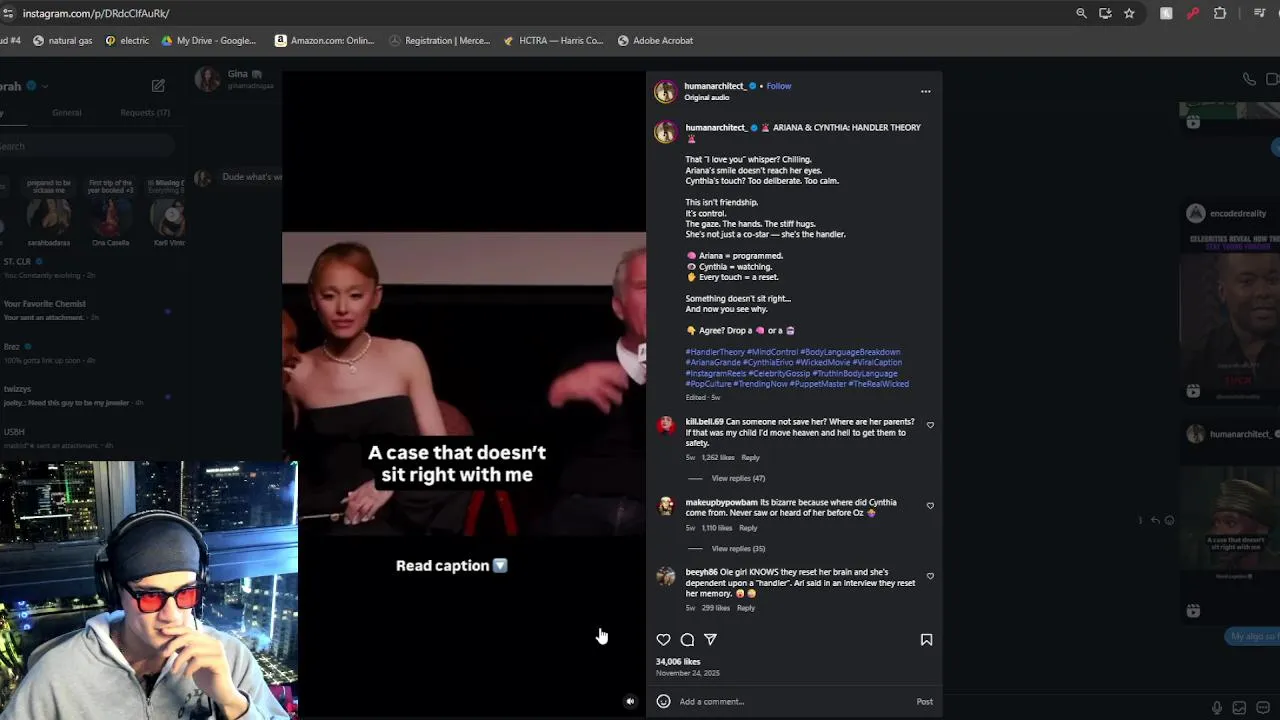The height and width of the screenshot is (720, 1280).
Task: Expand View replies (35)
Action: [738, 548]
